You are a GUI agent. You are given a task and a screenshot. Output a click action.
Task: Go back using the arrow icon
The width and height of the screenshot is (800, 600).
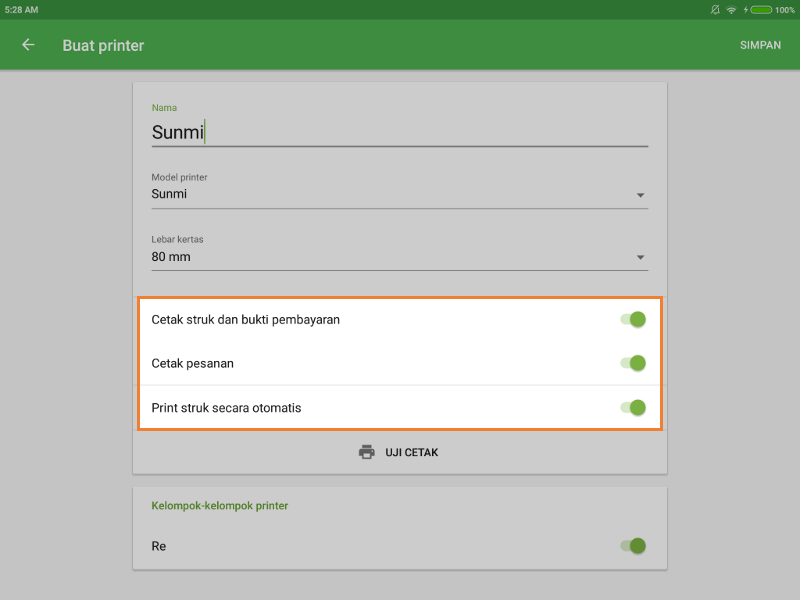pos(28,45)
